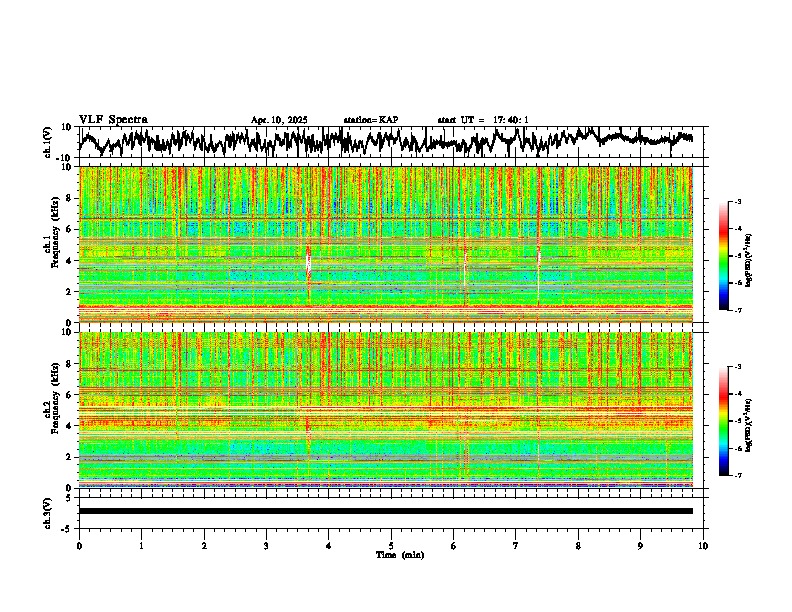Click the "6" kHz tick on ch.2 frequency axis

pos(70,395)
